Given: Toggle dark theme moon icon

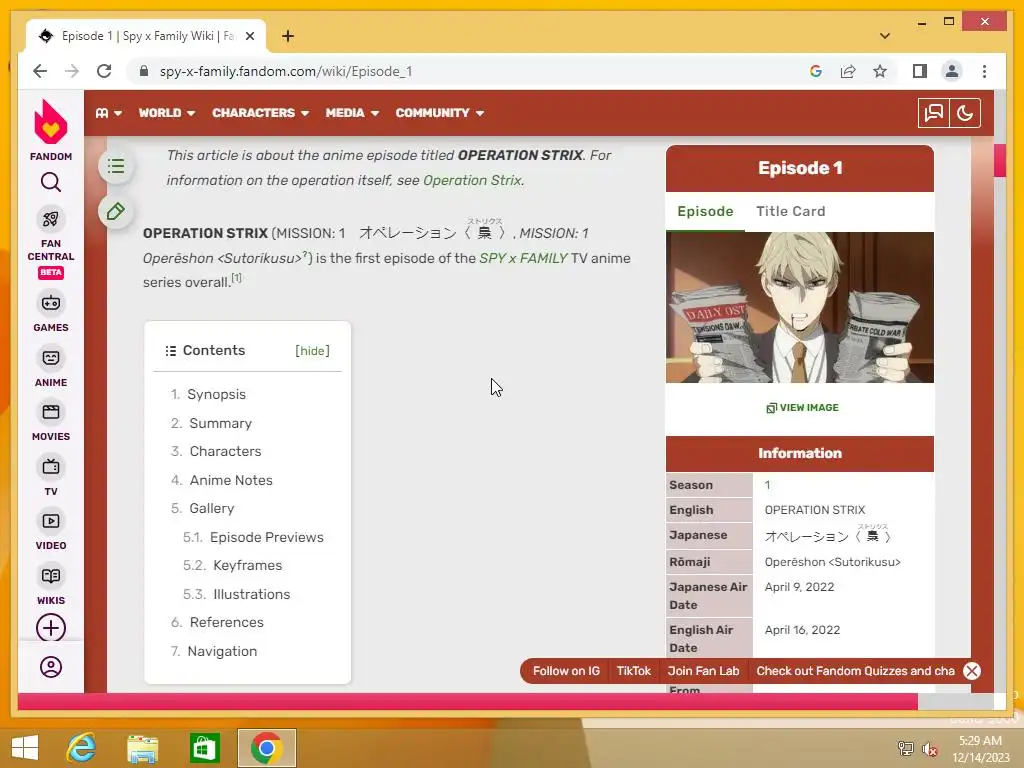Looking at the screenshot, I should [965, 113].
